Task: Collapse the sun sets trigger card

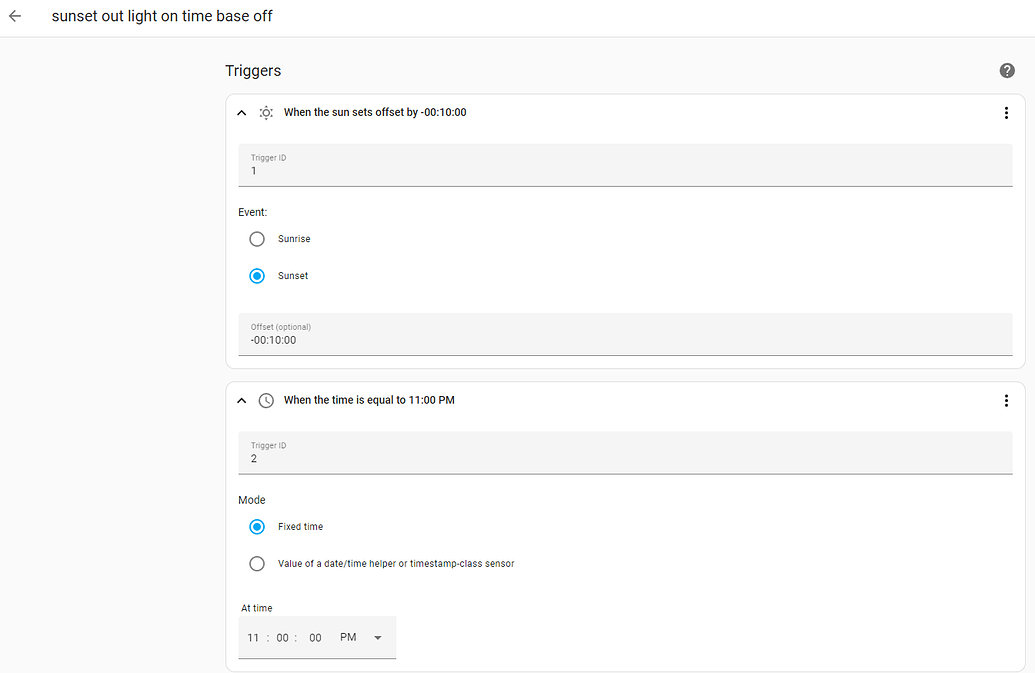Action: tap(242, 113)
